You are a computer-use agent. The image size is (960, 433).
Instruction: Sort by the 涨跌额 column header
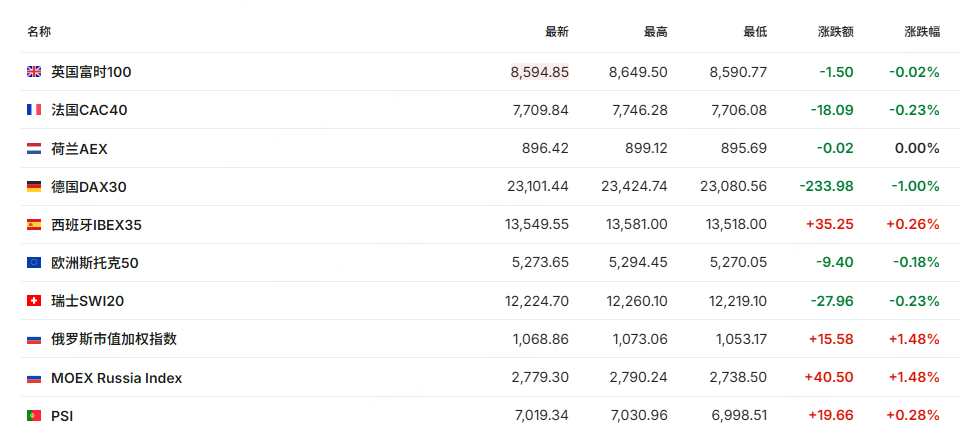pos(836,32)
